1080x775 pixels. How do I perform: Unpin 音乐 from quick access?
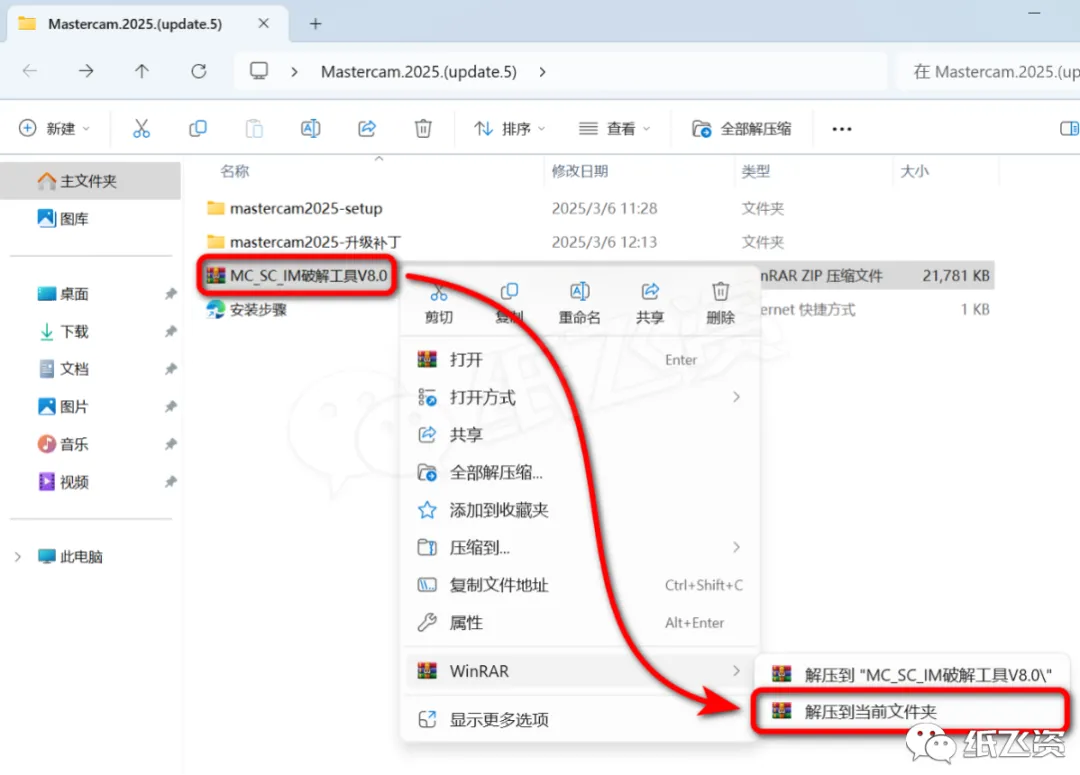coord(170,444)
